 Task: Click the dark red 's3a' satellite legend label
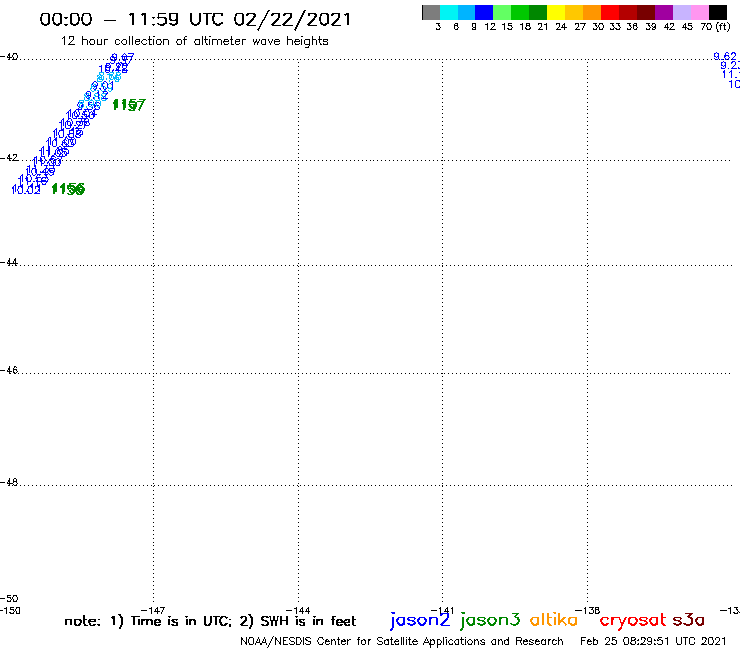pyautogui.click(x=689, y=620)
